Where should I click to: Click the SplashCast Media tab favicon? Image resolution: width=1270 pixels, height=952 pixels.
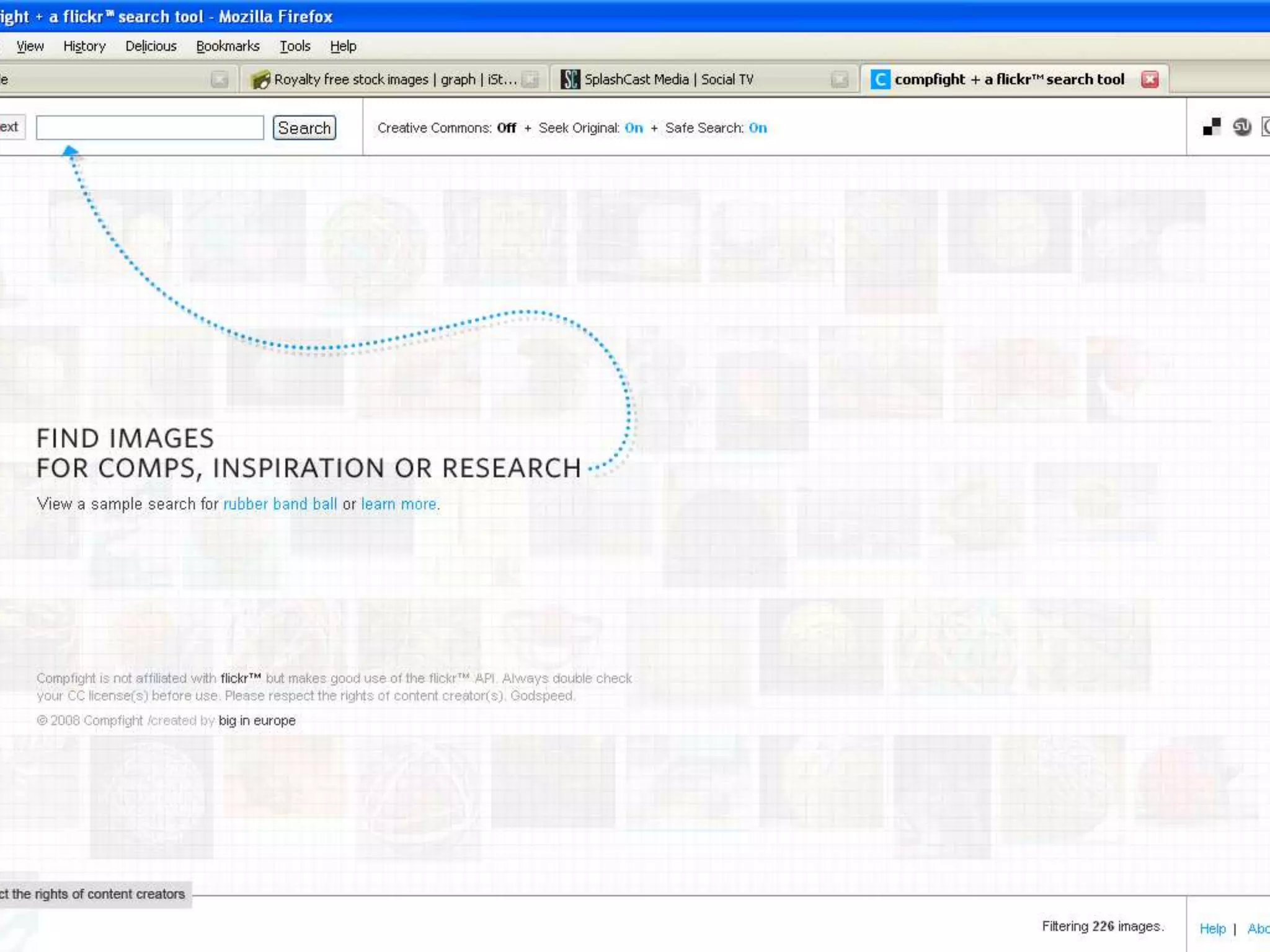point(570,79)
